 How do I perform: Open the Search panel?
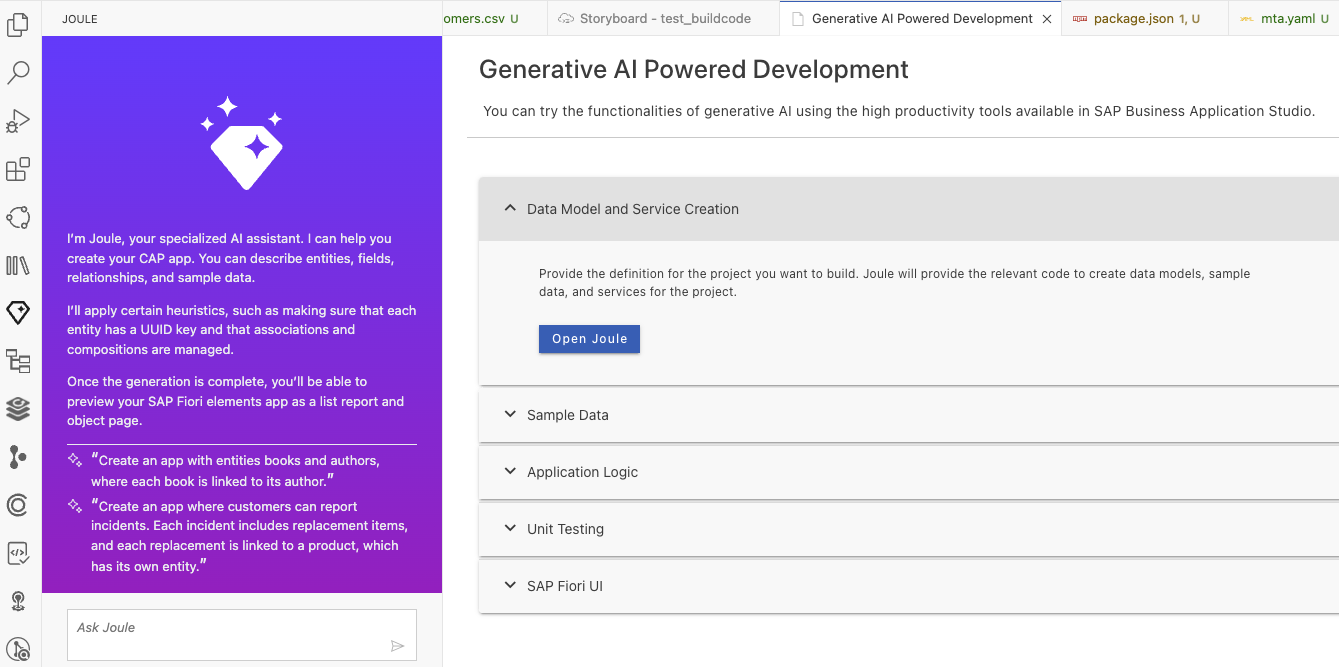coord(18,72)
